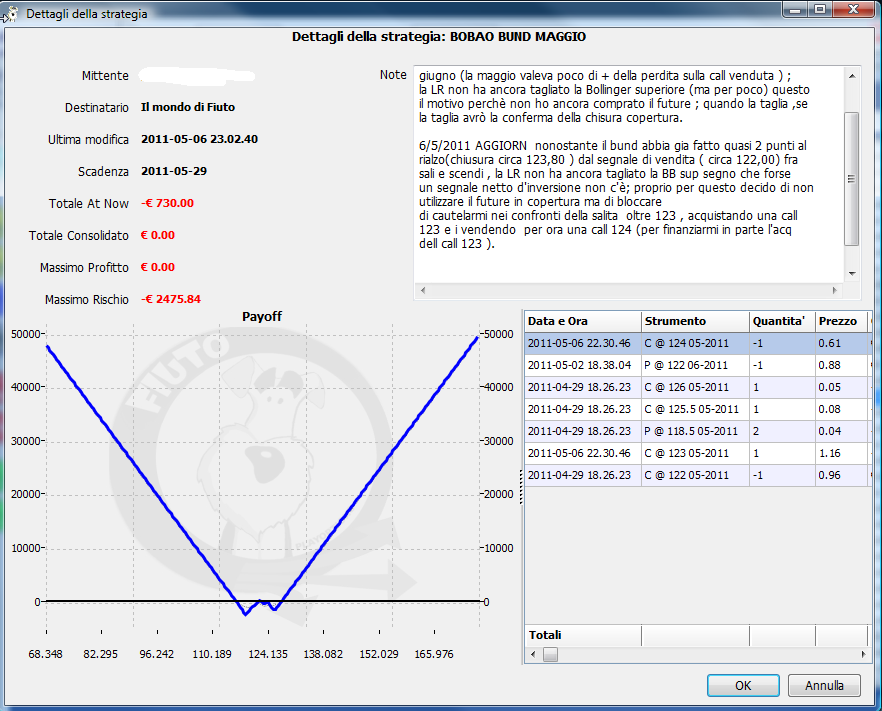Click the panel splitter dotted handle
The width and height of the screenshot is (882, 711).
click(x=521, y=487)
